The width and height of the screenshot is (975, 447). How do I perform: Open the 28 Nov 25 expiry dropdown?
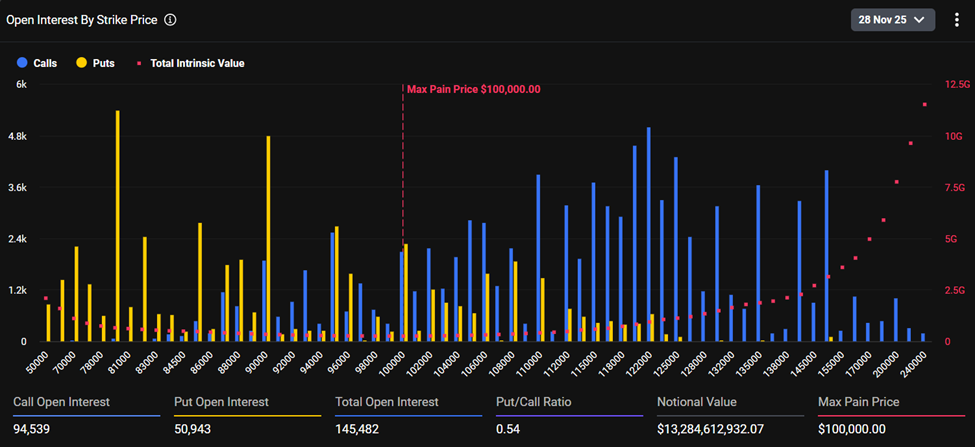[893, 20]
